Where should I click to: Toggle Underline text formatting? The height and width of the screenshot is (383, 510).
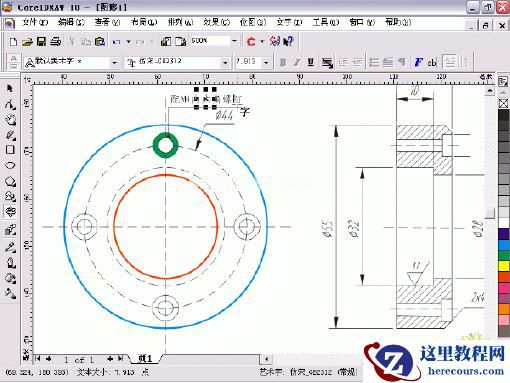[x=311, y=62]
